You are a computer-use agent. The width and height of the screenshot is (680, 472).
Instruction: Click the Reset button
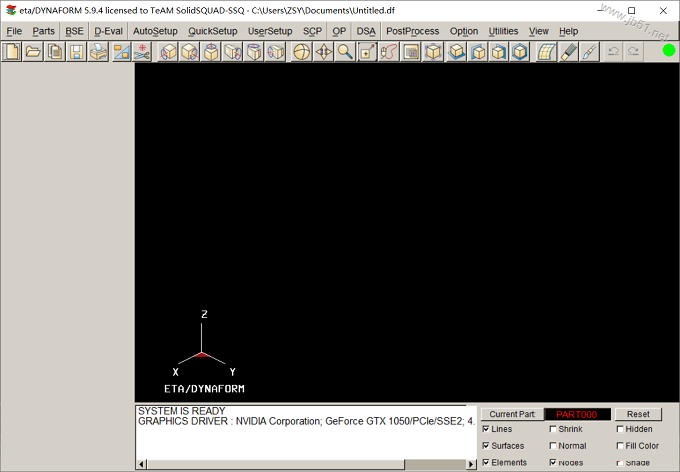pos(638,414)
